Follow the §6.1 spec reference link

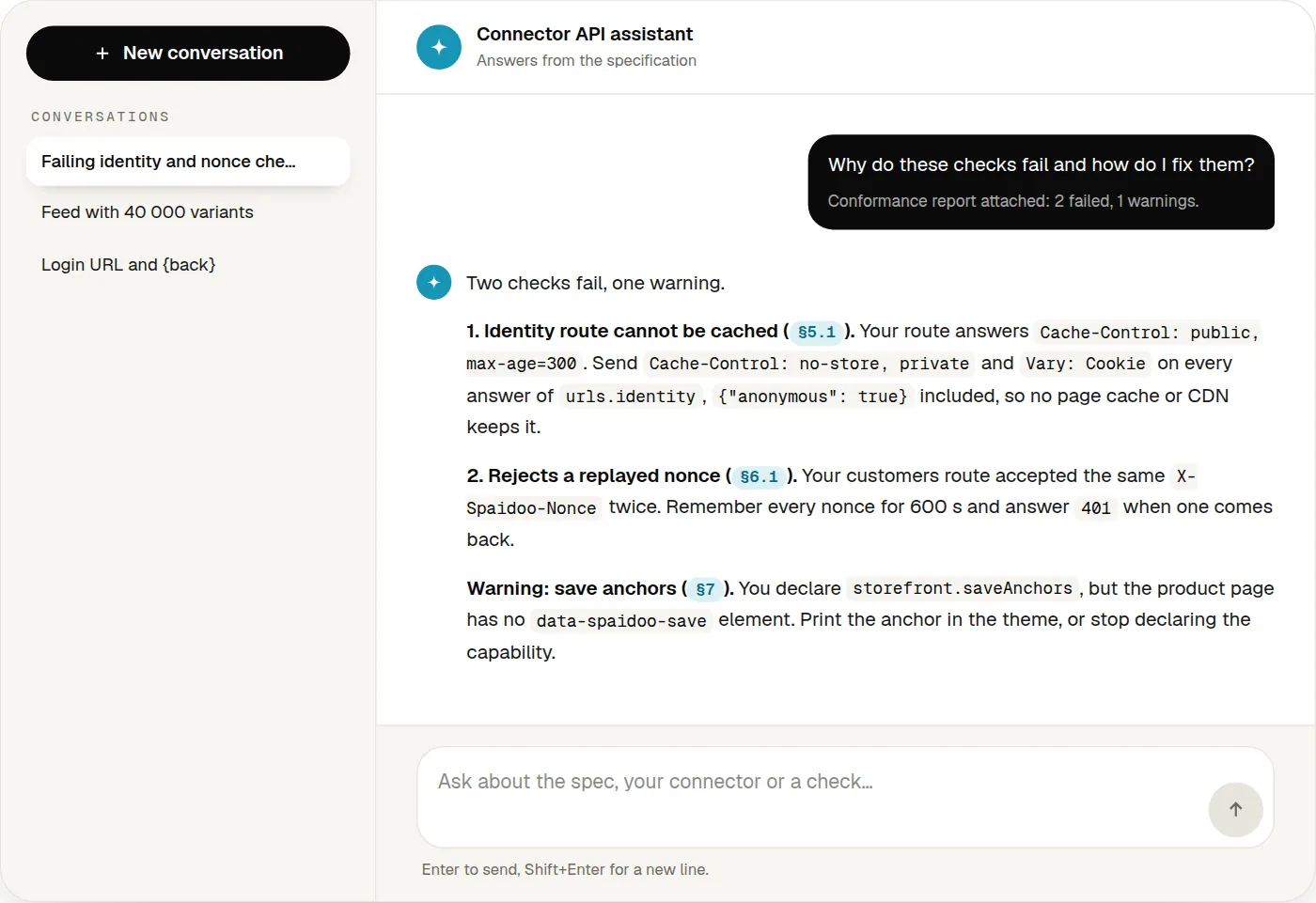[759, 476]
